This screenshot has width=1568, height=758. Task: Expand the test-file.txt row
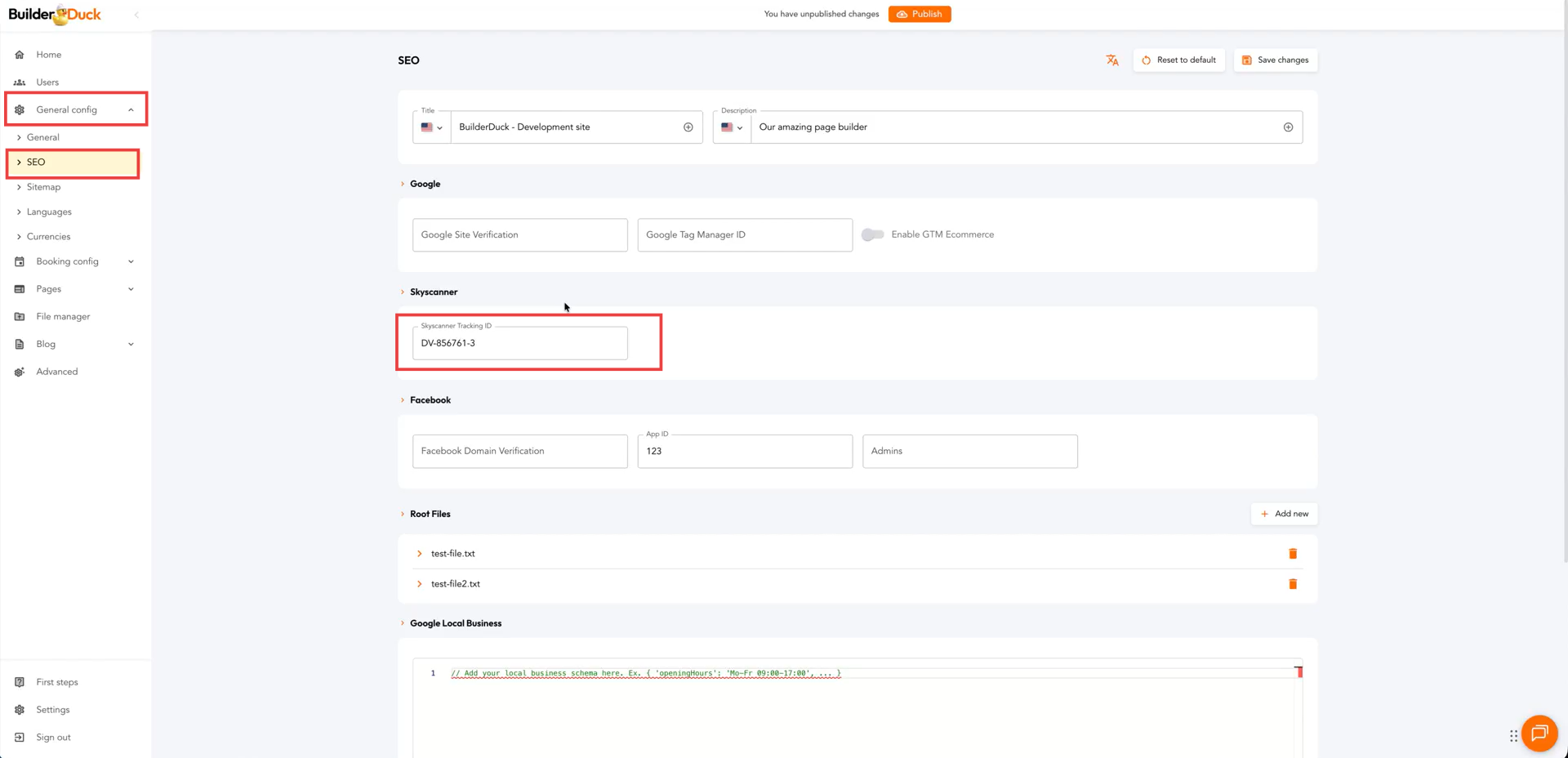[420, 554]
